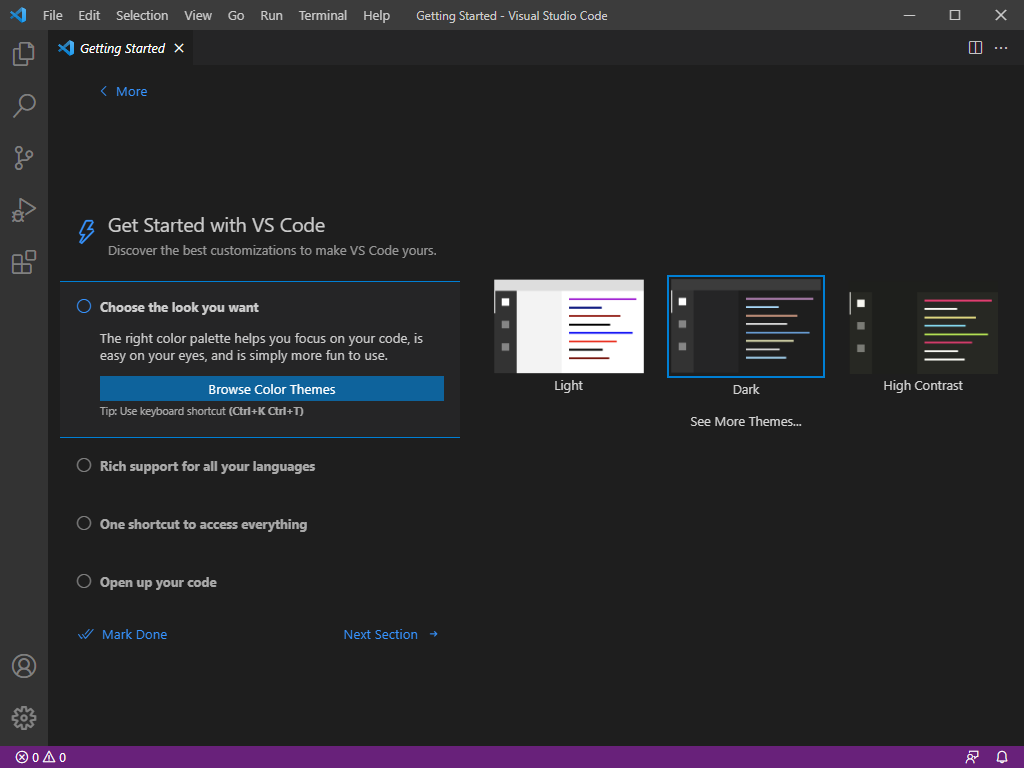1024x768 pixels.
Task: Switch to the Getting Started tab
Action: point(120,47)
